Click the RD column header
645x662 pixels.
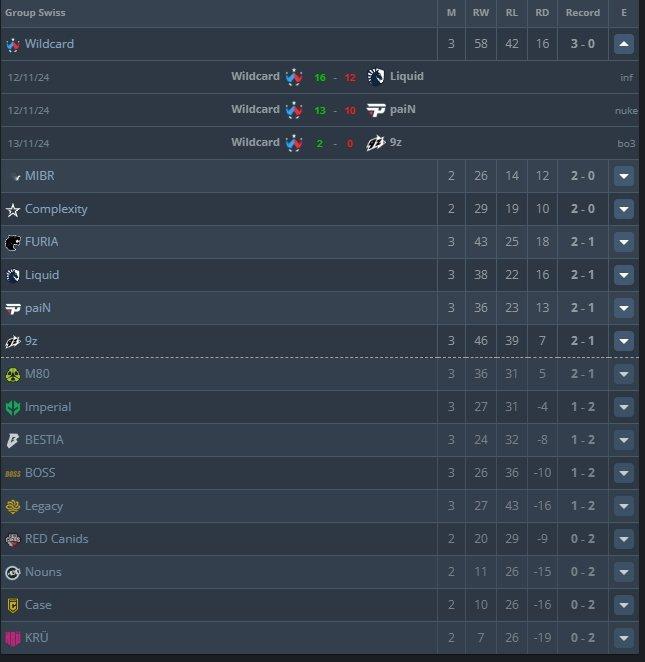click(542, 13)
